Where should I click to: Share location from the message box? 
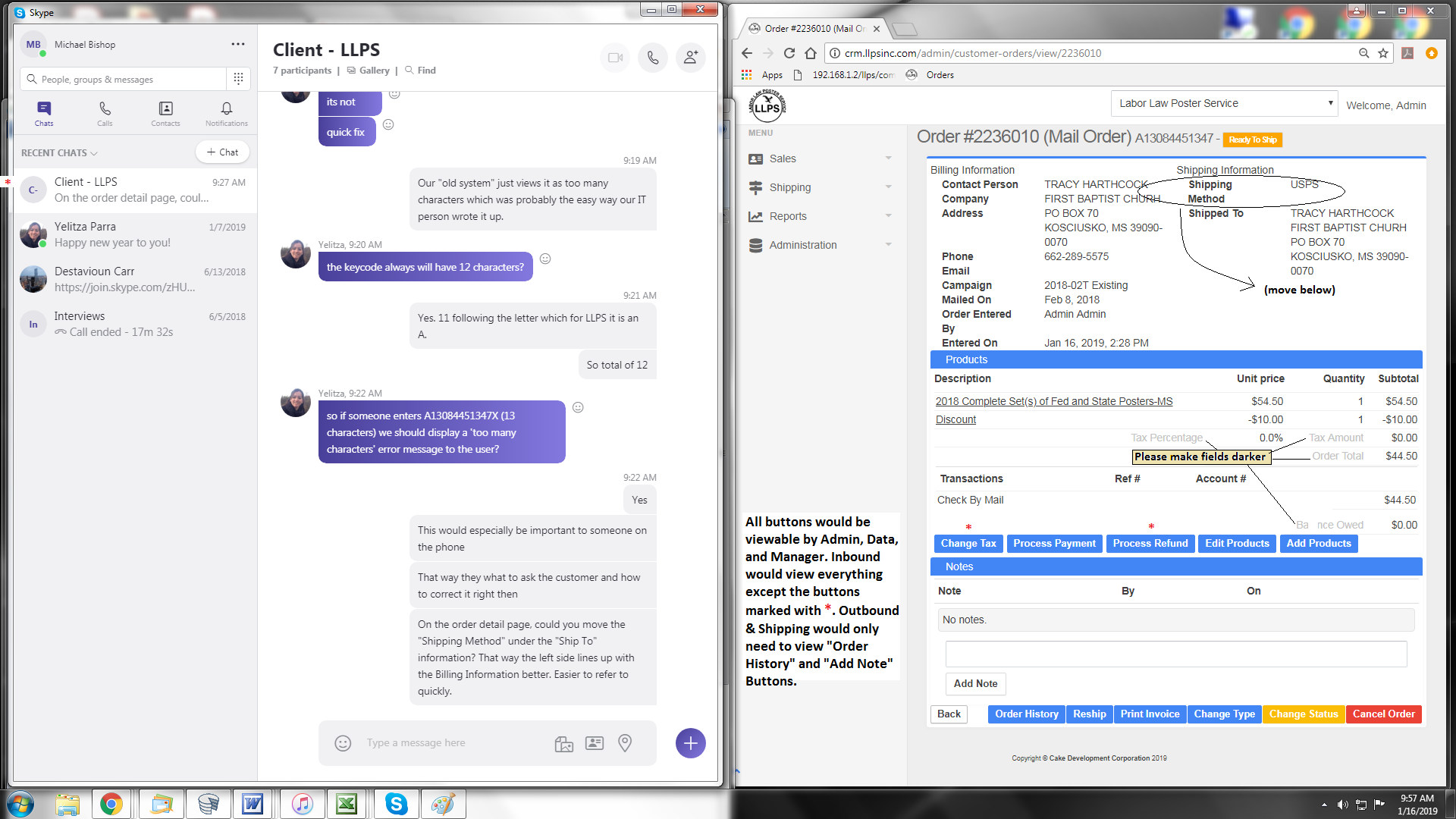tap(625, 743)
